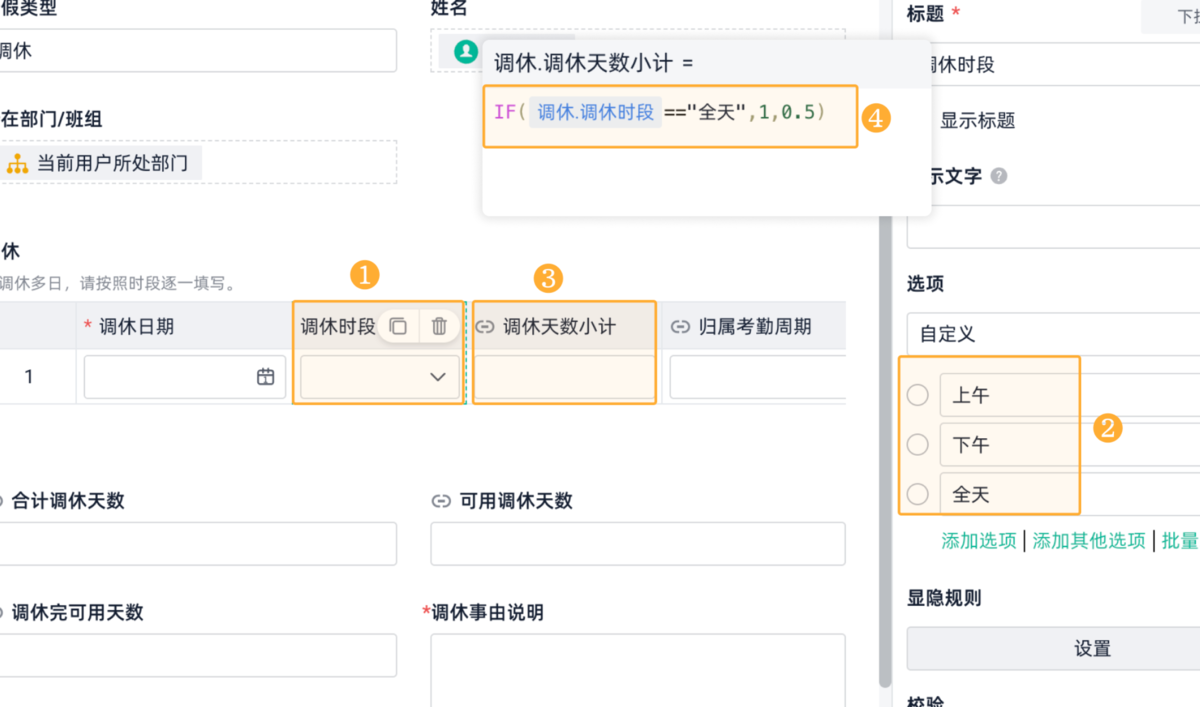This screenshot has height=707, width=1200.
Task: Click the help icon beside 示文字
Action: click(998, 176)
